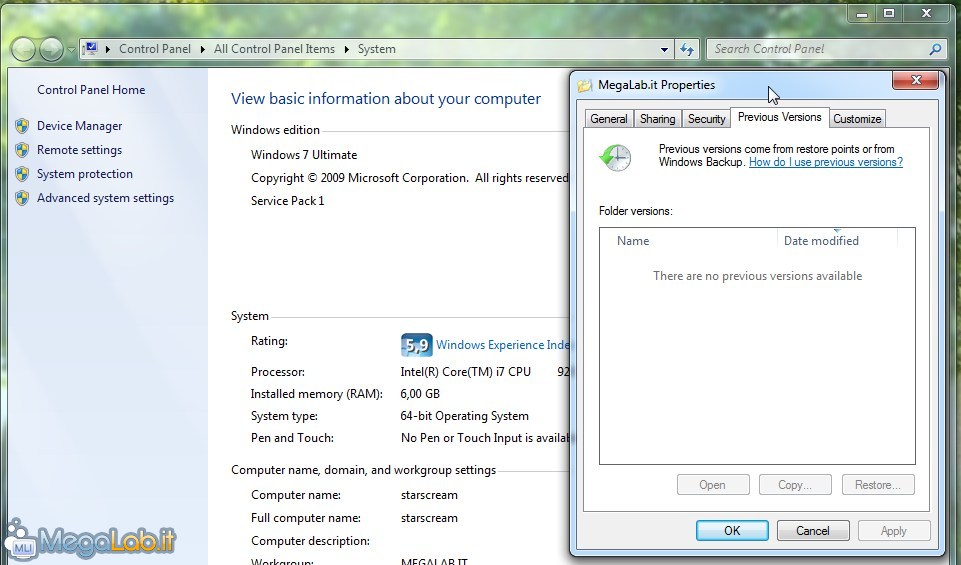This screenshot has width=961, height=565.
Task: Minimize the System control panel window
Action: click(862, 13)
